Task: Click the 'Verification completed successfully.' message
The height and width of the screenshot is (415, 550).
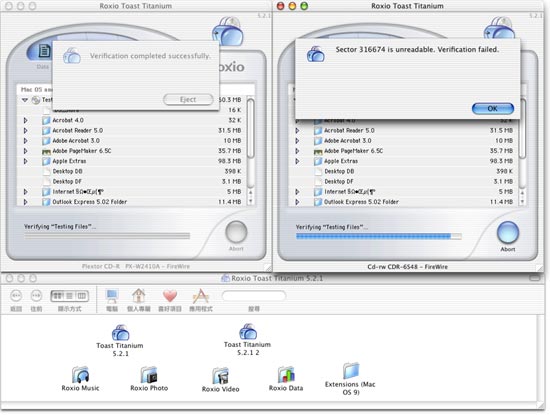Action: tap(150, 56)
